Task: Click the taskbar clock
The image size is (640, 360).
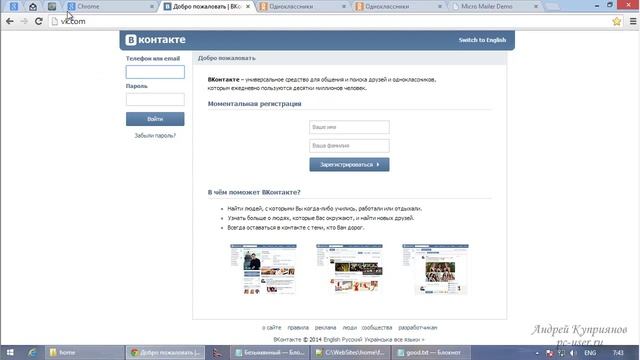Action: pos(618,353)
